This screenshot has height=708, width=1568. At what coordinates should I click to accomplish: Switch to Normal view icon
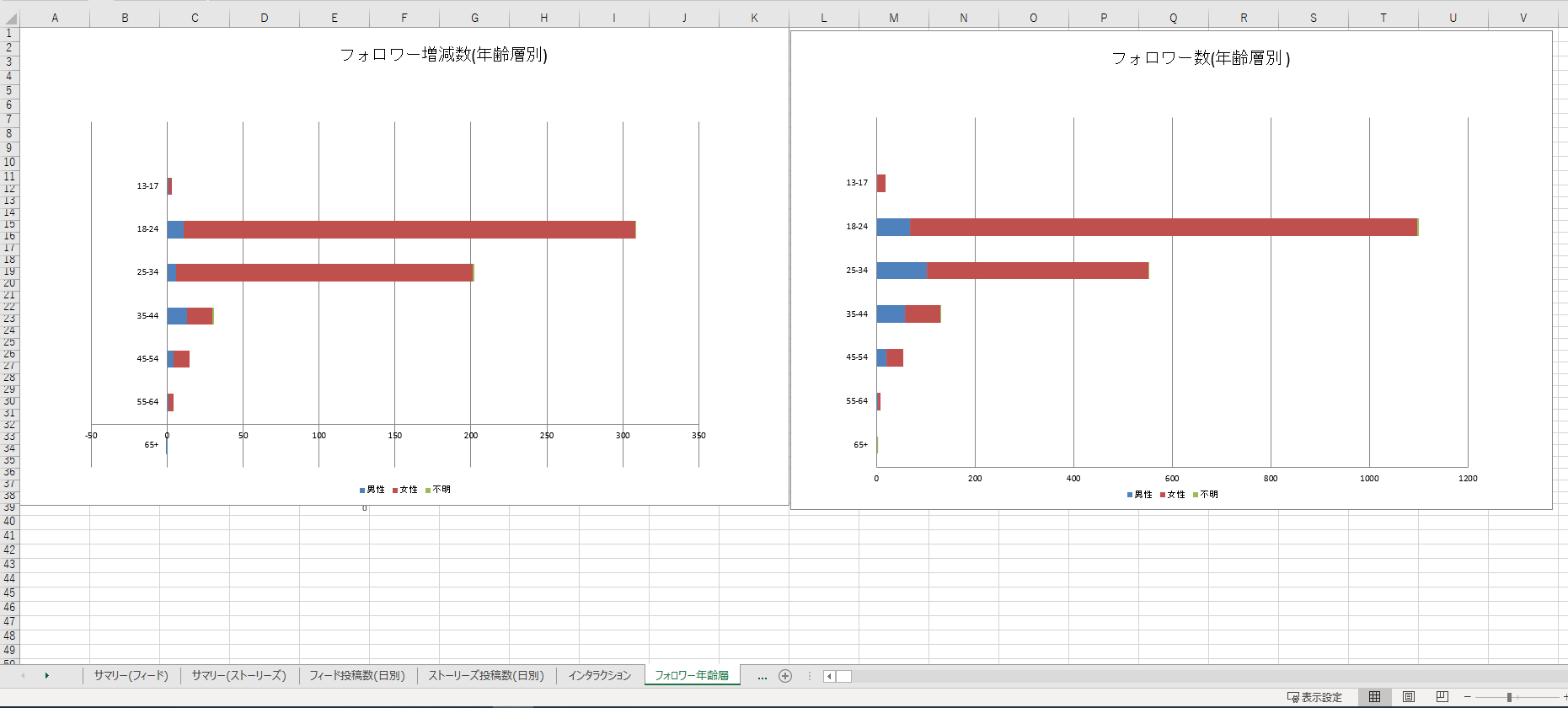click(1374, 697)
